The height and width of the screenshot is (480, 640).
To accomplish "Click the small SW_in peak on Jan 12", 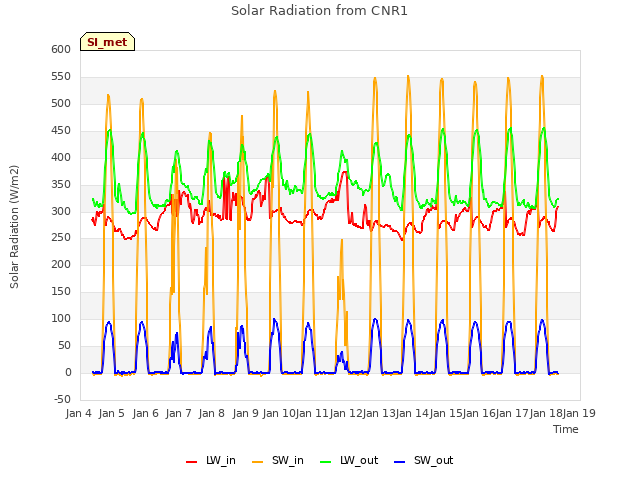I will (342, 241).
